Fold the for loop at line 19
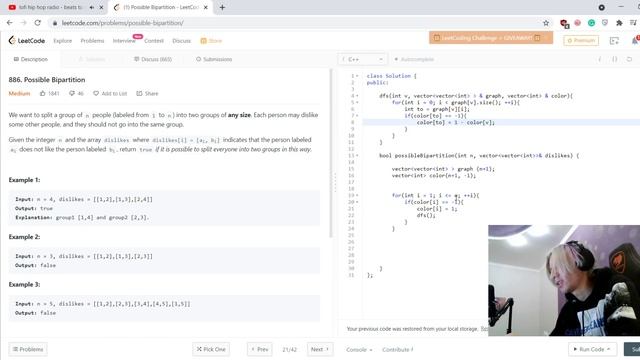Image resolution: width=640 pixels, height=360 pixels. click(357, 195)
